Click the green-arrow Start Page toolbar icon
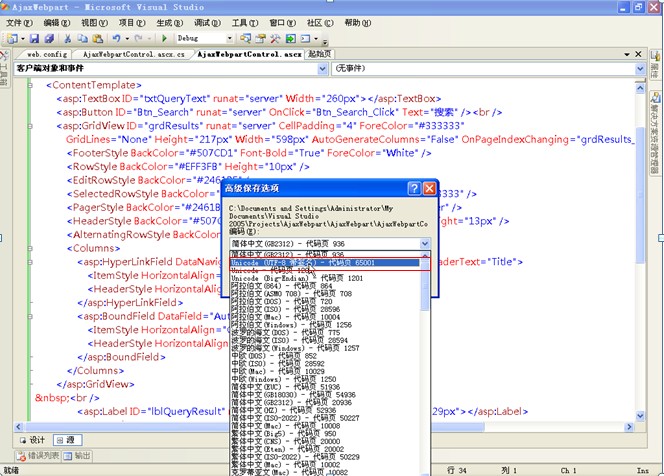The image size is (664, 476). [290, 39]
